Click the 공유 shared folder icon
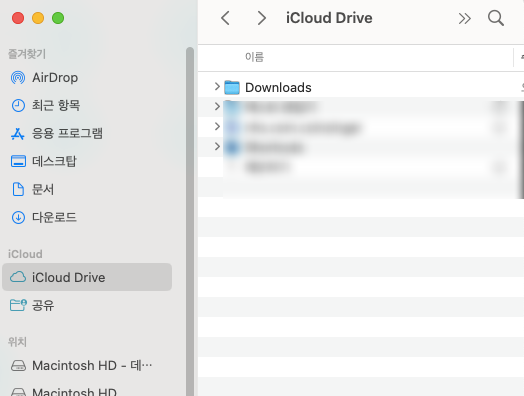 pyautogui.click(x=18, y=305)
